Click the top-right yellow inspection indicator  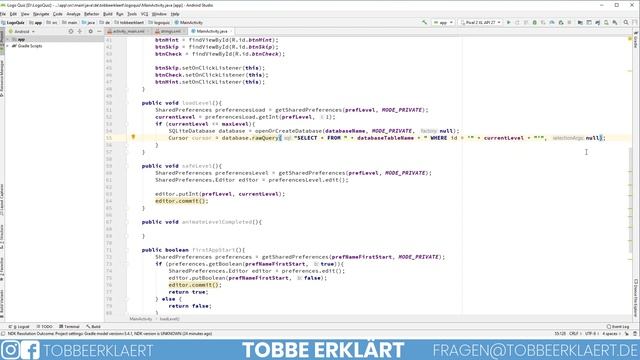pos(630,39)
